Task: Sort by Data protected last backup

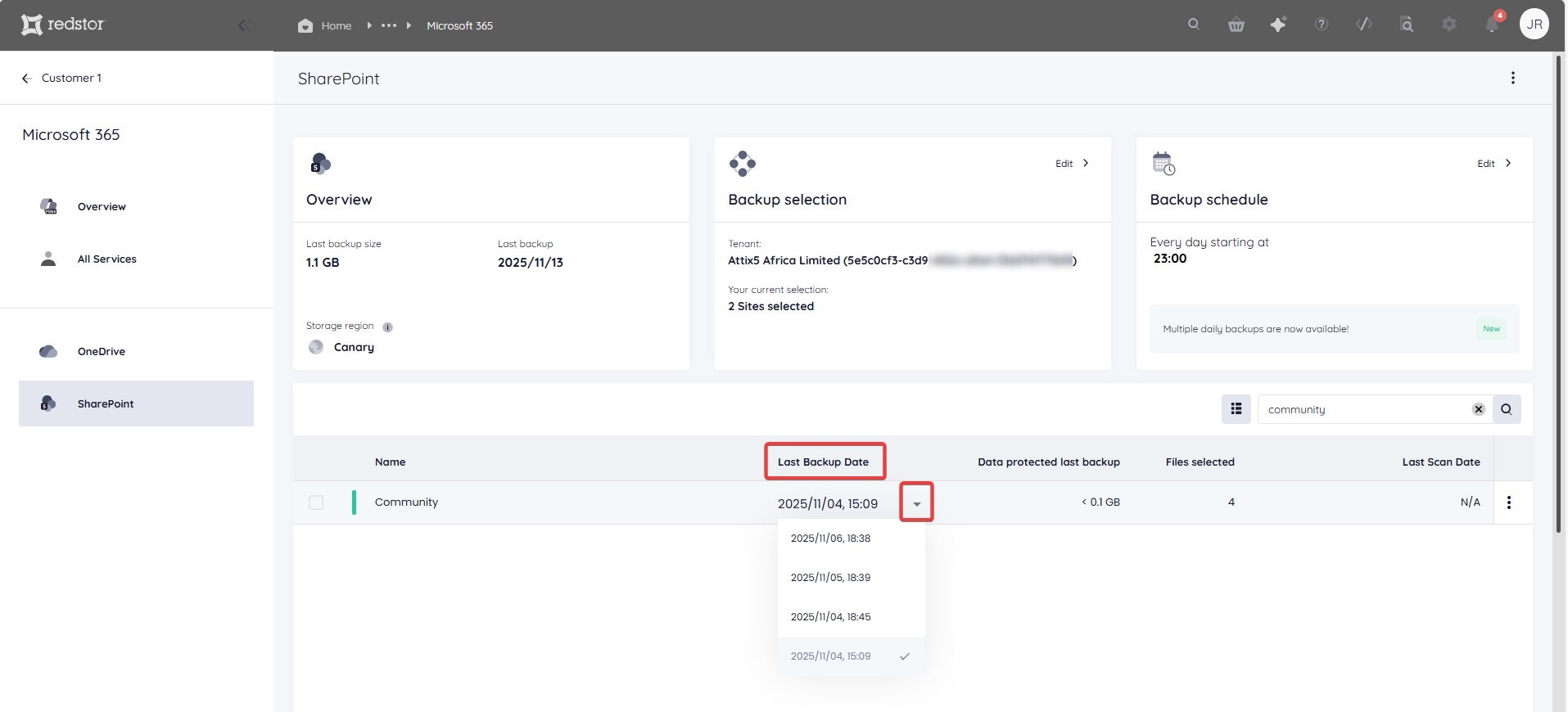Action: [1048, 462]
